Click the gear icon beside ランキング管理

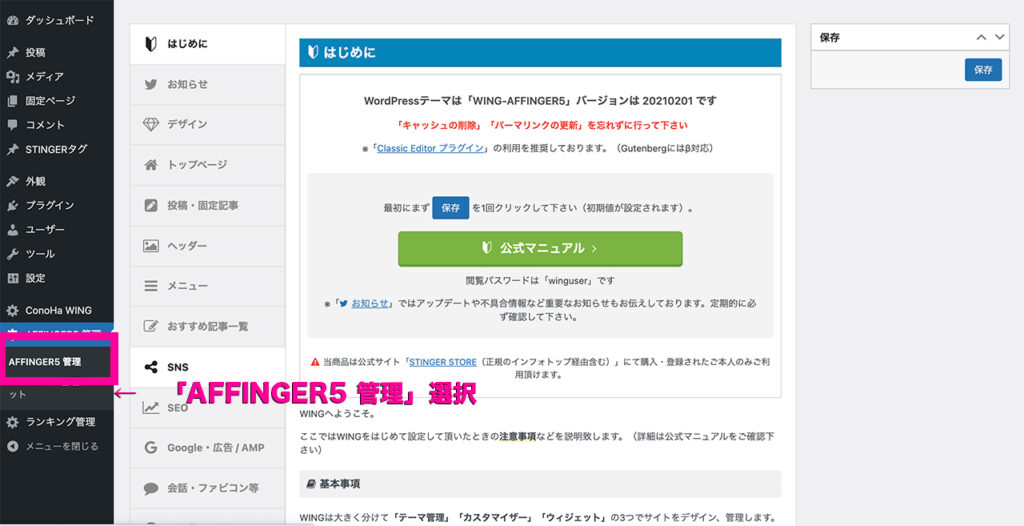(x=12, y=422)
